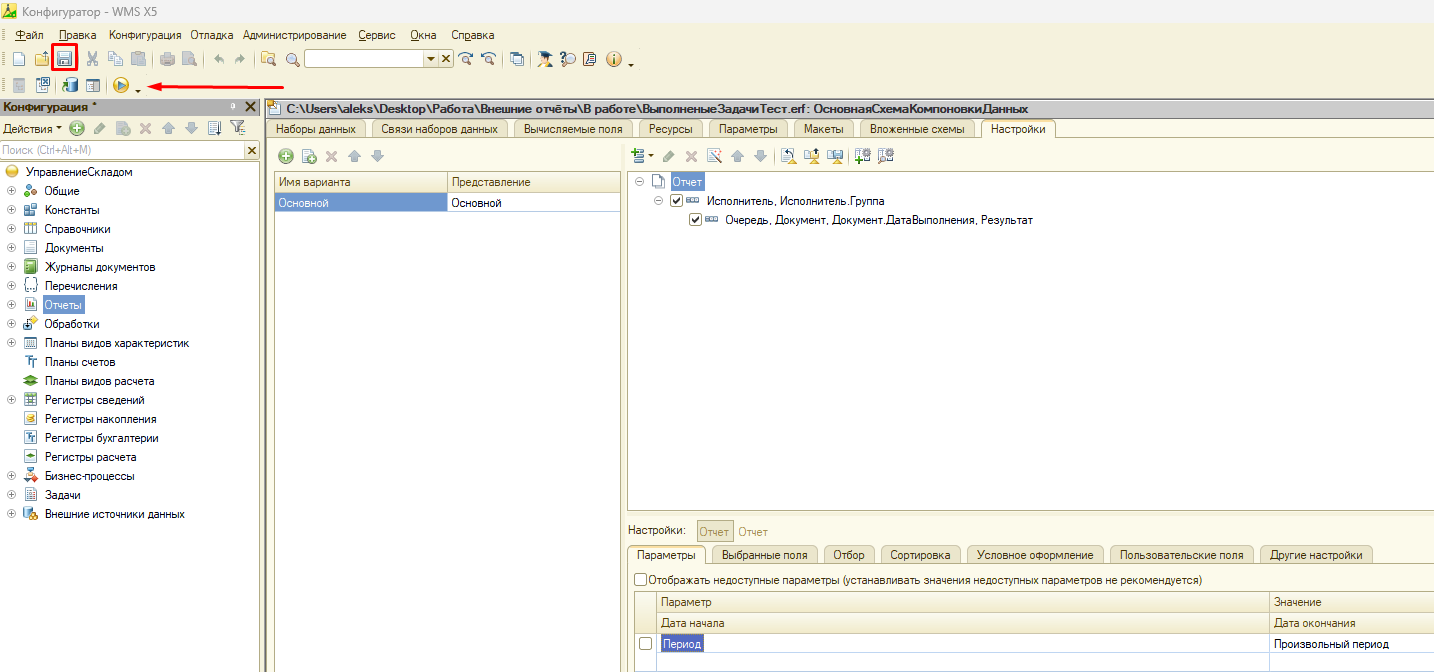Click the pencil Edit icon in settings toolbar
Viewport: 1434px width, 672px height.
click(x=668, y=156)
